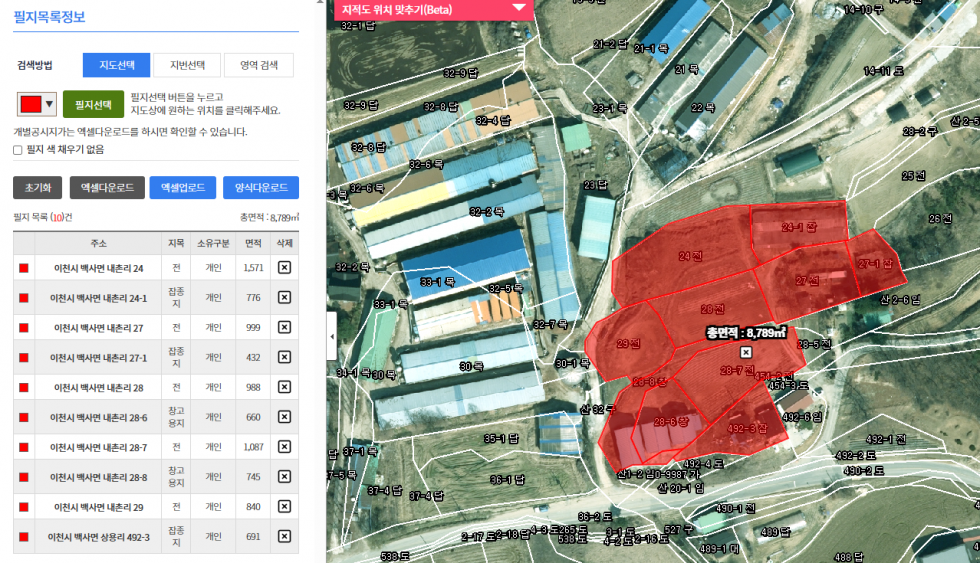
Task: Remove the 내촌리 27 parcel entry
Action: [x=284, y=327]
